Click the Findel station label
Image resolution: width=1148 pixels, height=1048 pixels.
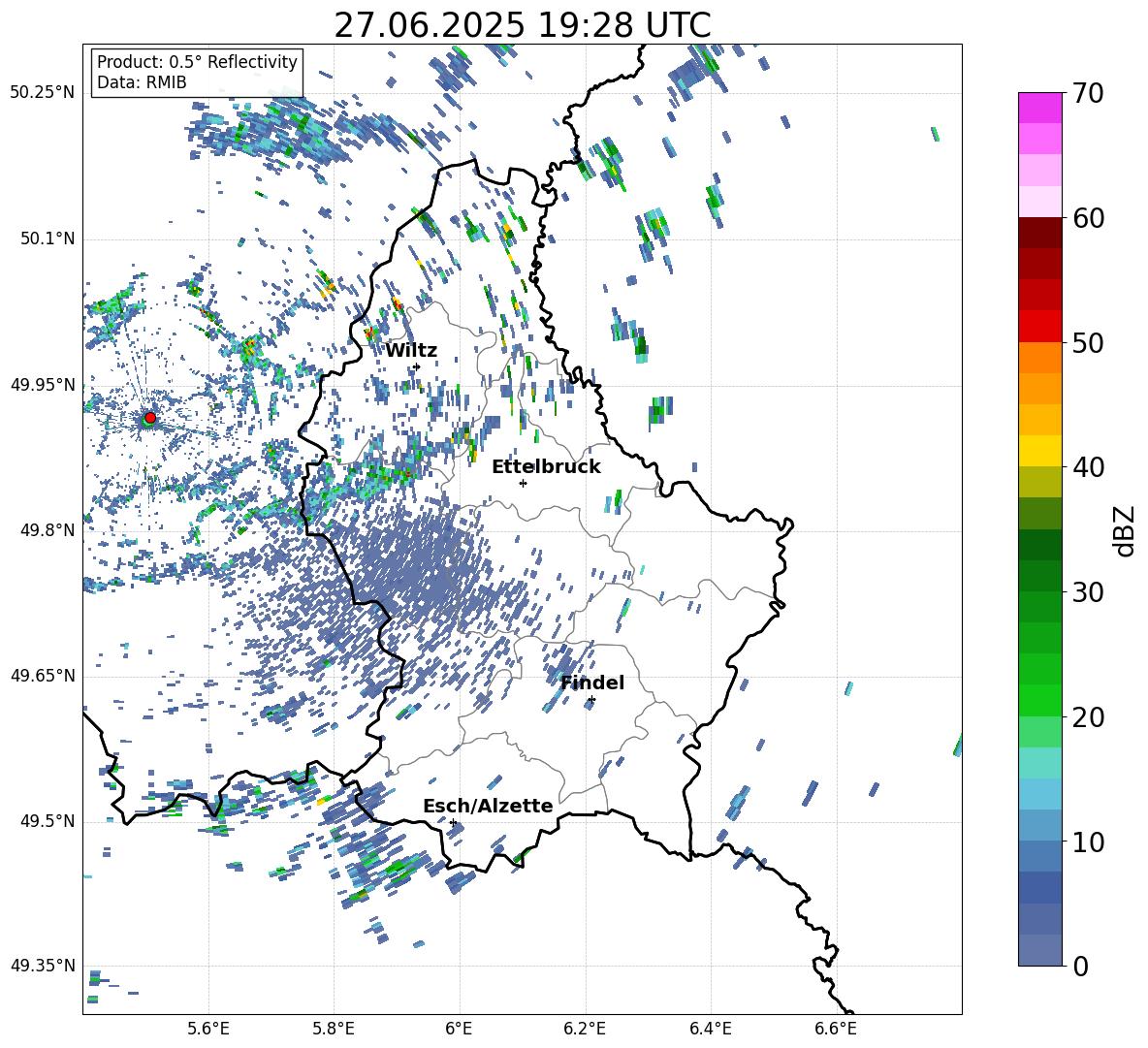[592, 683]
